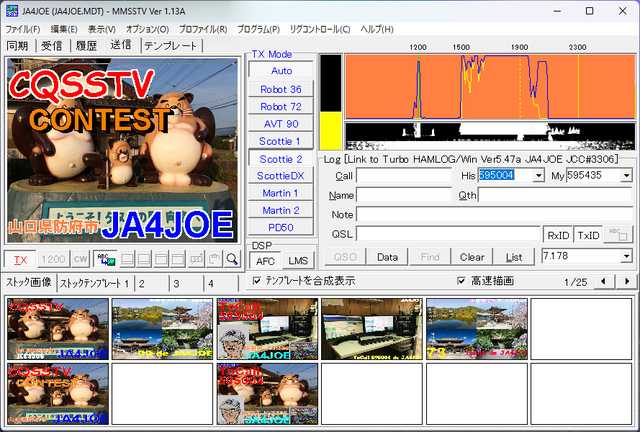Select the ToCall 595004 tanuki stock thumbnail
This screenshot has width=640, height=432.
coord(267,394)
